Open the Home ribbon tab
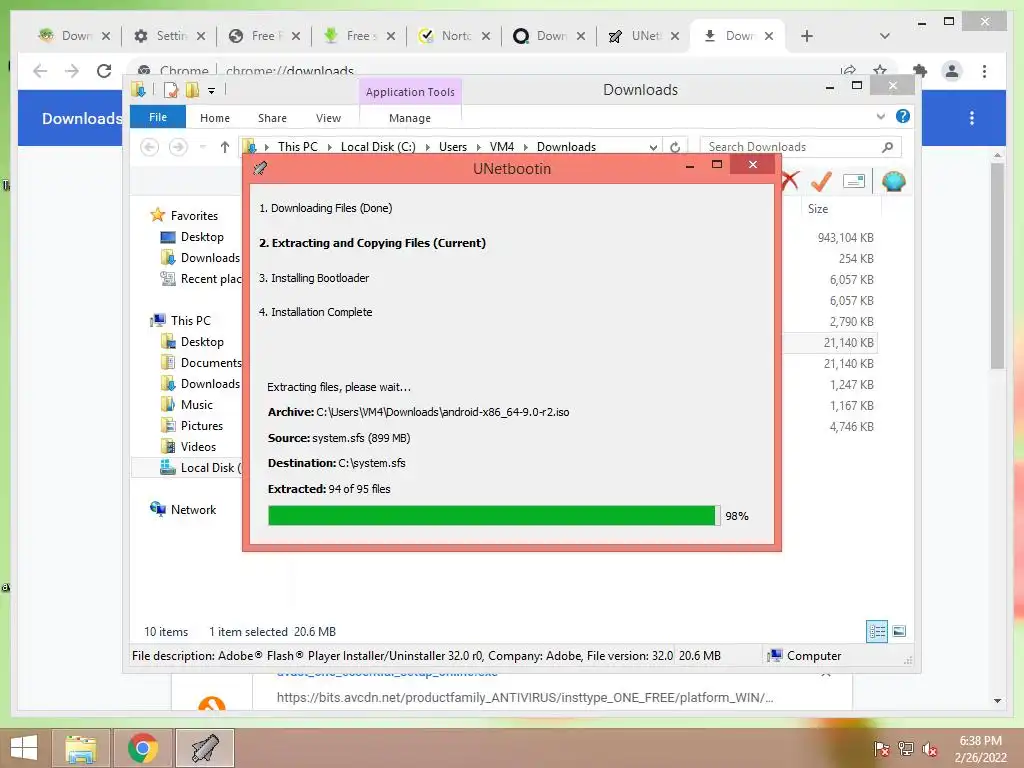The image size is (1024, 768). 215,118
